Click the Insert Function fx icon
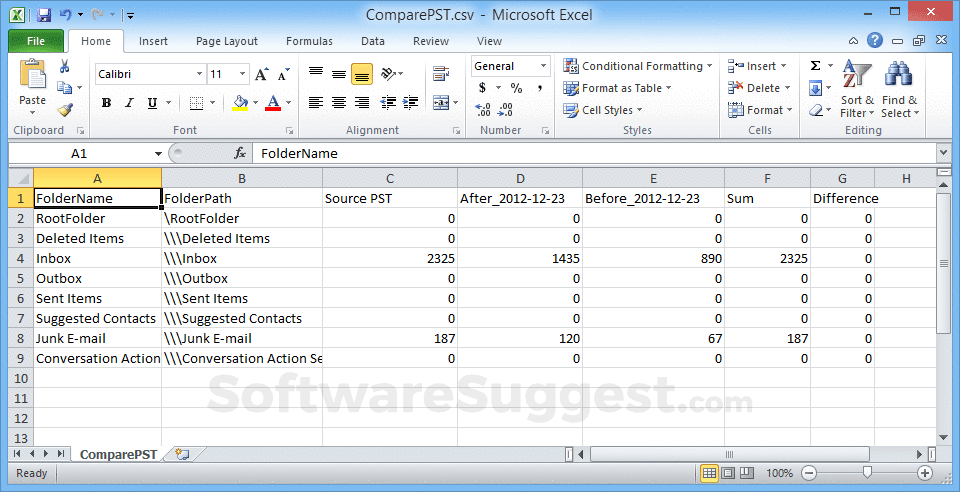 tap(240, 154)
